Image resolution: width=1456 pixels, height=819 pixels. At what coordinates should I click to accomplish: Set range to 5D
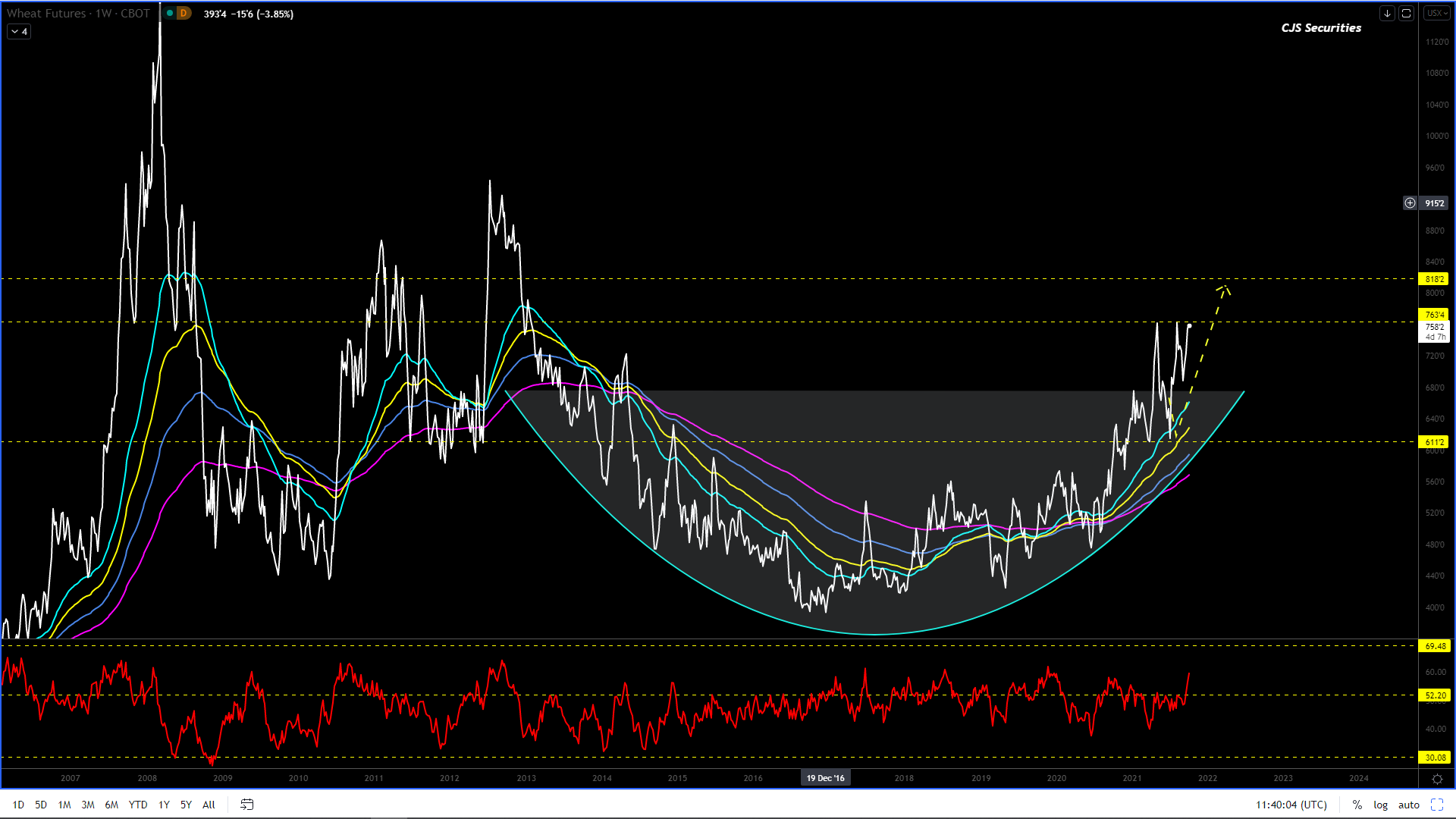tap(41, 805)
